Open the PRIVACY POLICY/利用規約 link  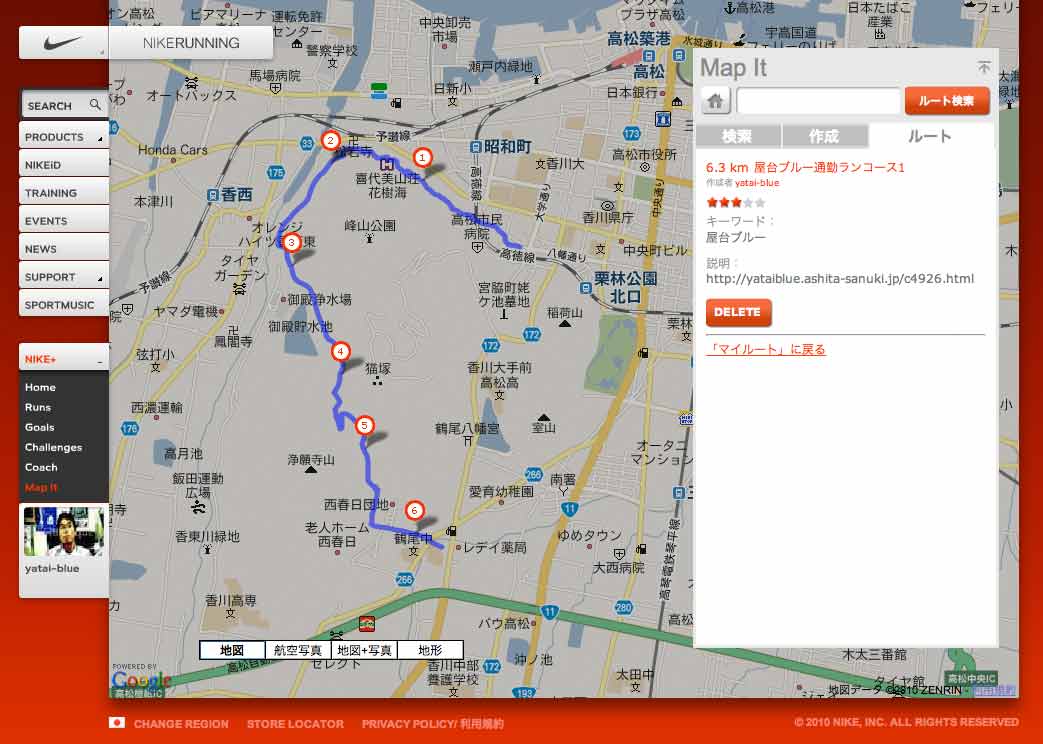[x=432, y=723]
